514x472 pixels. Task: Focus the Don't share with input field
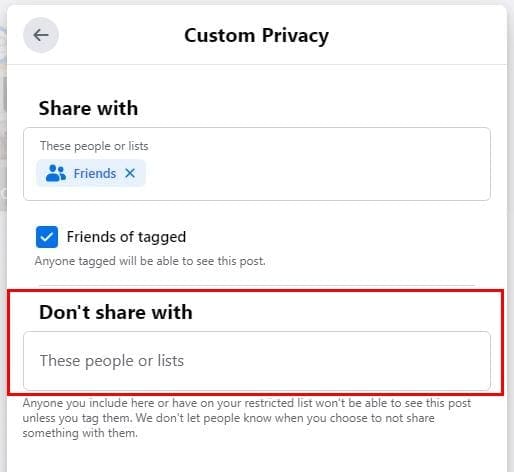point(257,361)
